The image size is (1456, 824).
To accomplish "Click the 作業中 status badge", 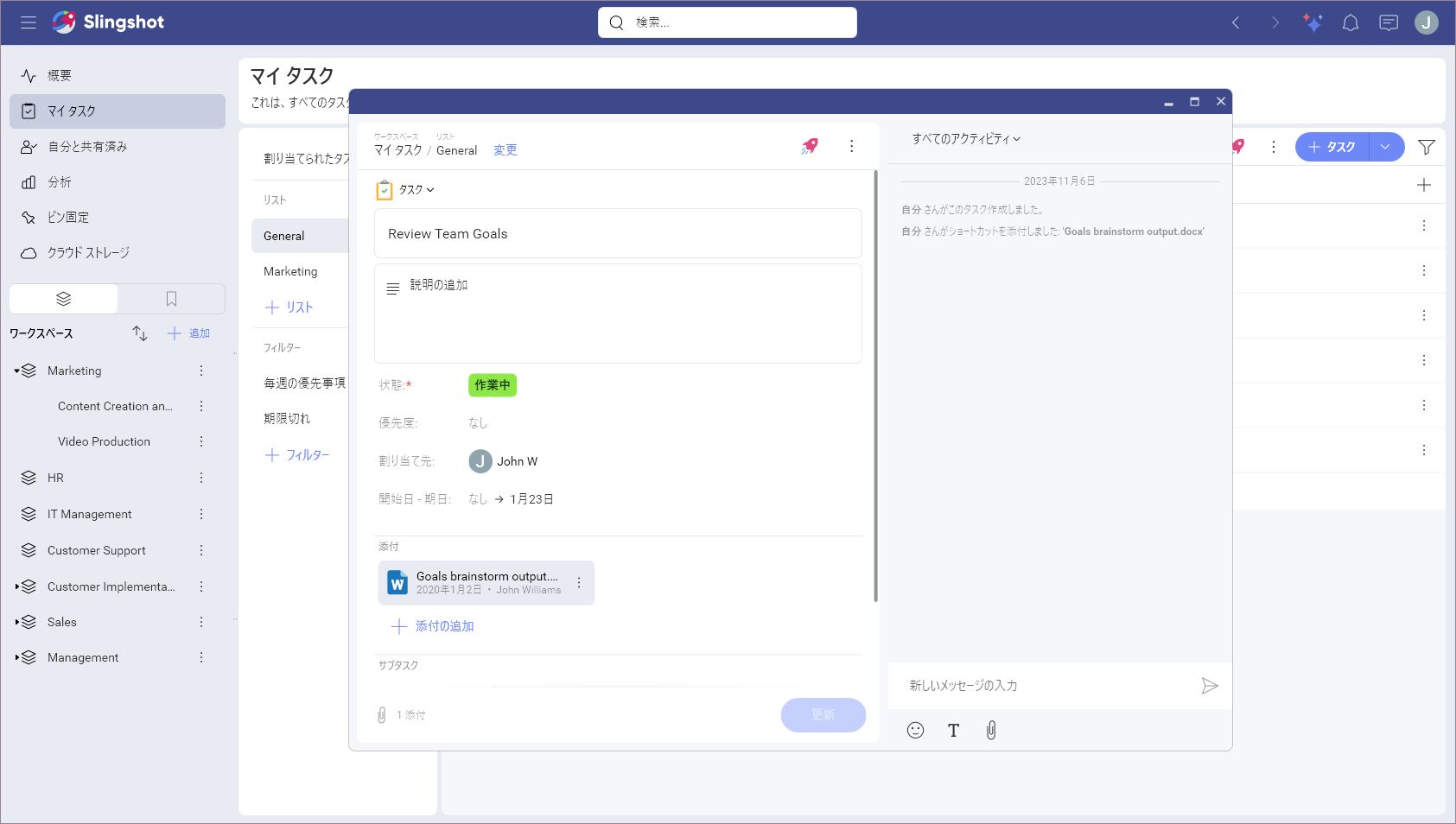I will (493, 385).
